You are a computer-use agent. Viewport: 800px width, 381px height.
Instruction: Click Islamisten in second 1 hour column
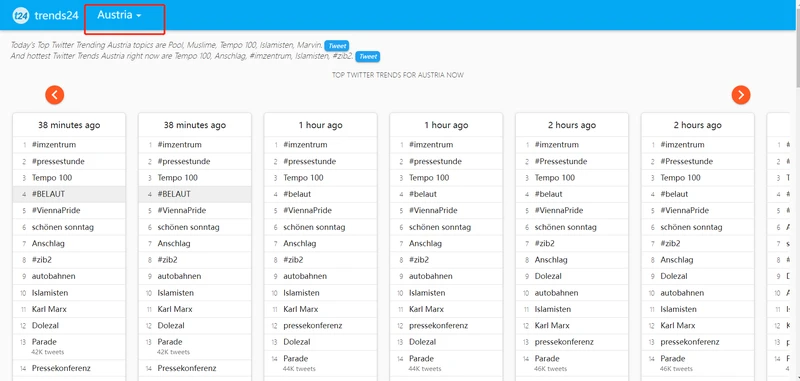[427, 293]
